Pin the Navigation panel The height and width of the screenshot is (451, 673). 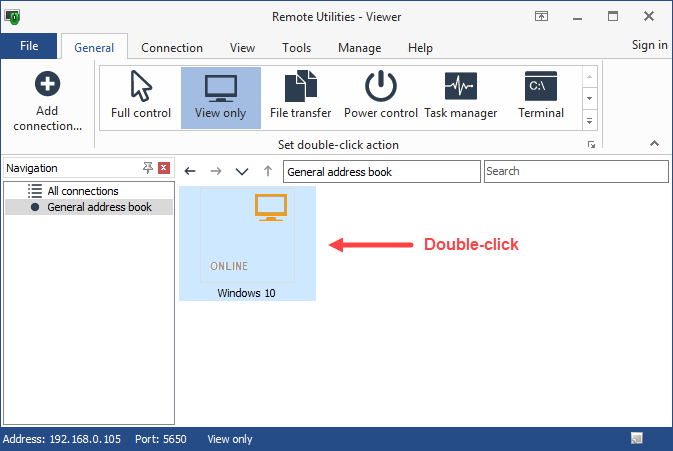(148, 168)
